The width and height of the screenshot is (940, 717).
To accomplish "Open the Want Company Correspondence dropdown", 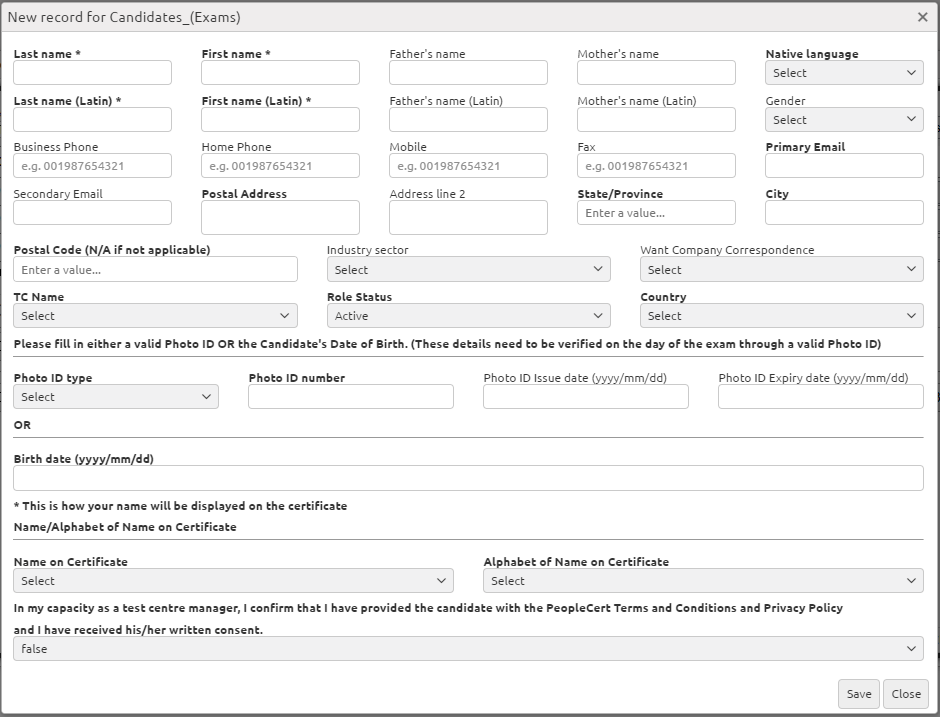I will [x=782, y=269].
